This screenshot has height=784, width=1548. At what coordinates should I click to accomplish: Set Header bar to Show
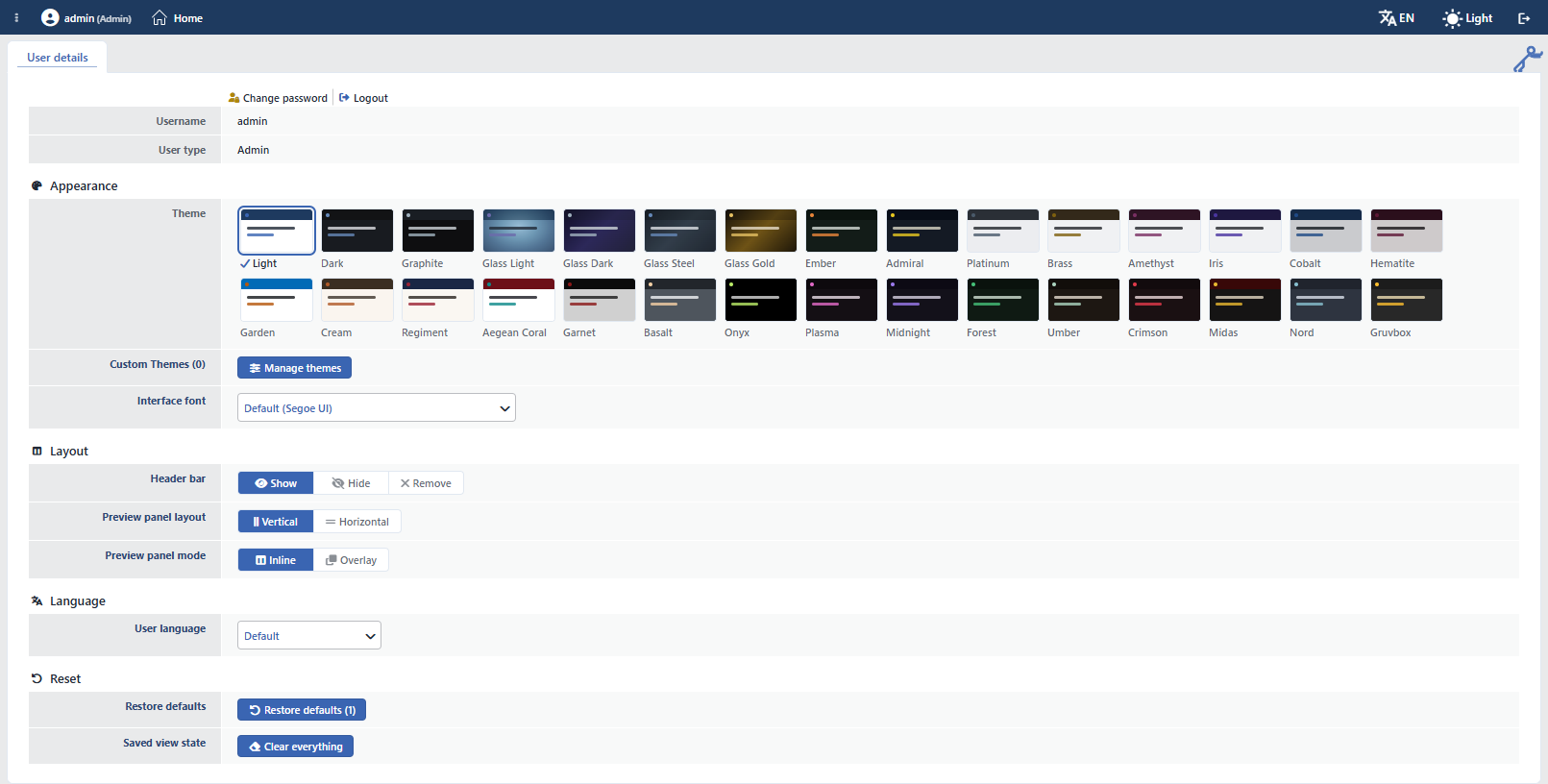click(x=276, y=483)
